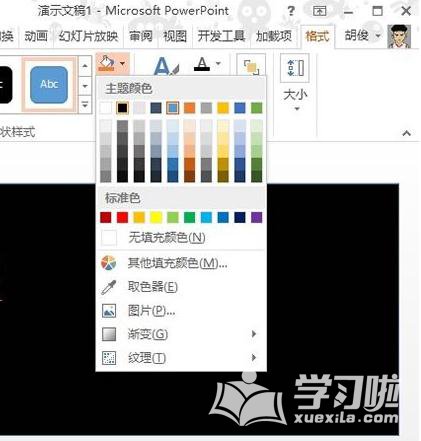The image size is (421, 441).
Task: Click the Size icon with height arrows
Action: point(295,68)
